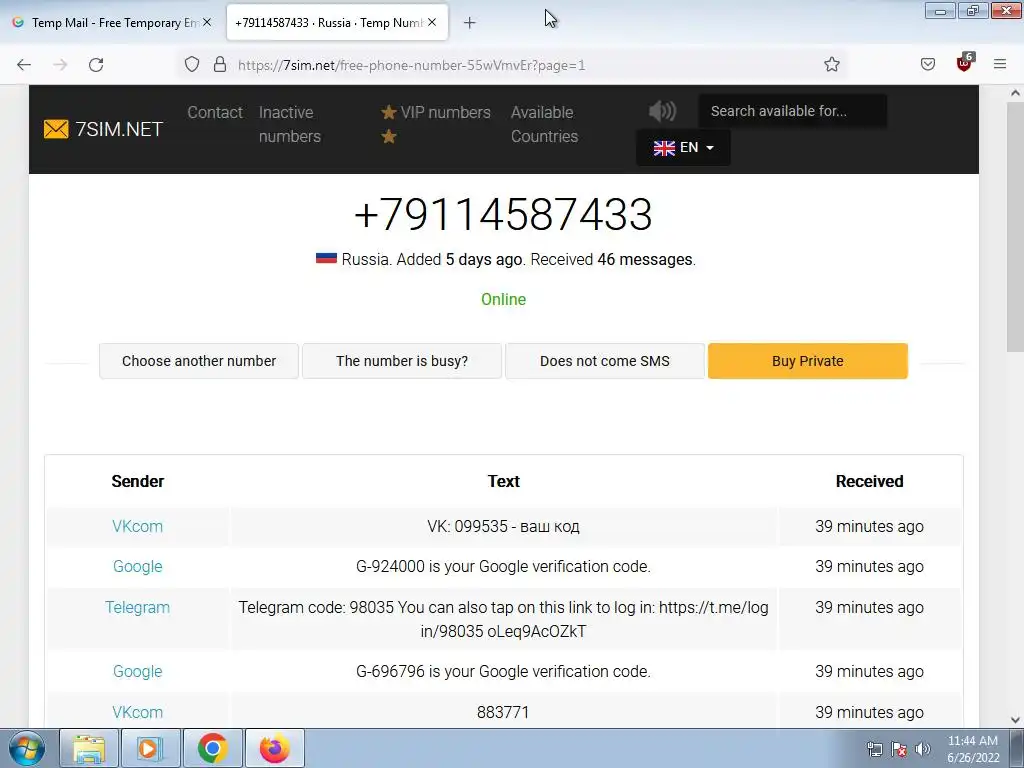Click the Received column header
The width and height of the screenshot is (1024, 768).
coord(869,481)
